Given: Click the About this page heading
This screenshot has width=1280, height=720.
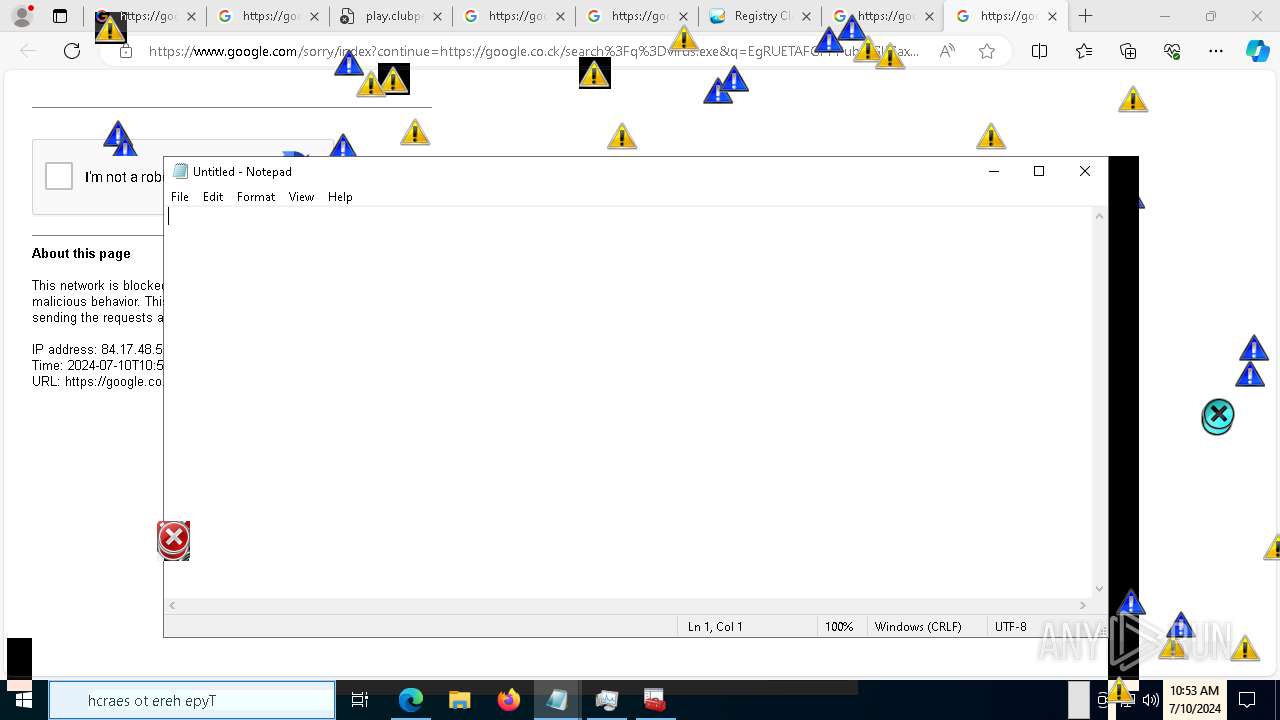Looking at the screenshot, I should (81, 254).
